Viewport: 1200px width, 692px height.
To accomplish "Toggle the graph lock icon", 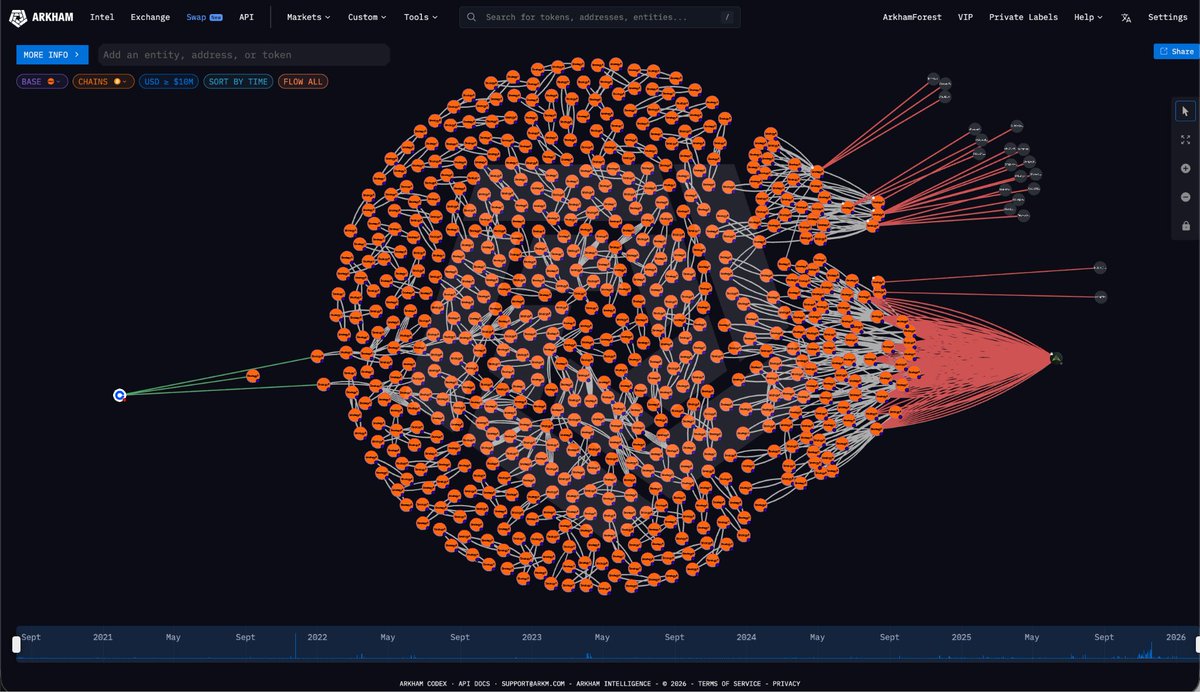I will 1185,226.
